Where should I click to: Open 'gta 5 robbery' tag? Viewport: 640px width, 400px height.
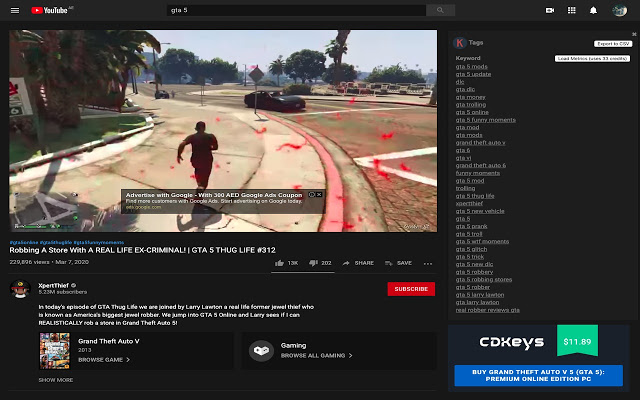click(x=474, y=272)
